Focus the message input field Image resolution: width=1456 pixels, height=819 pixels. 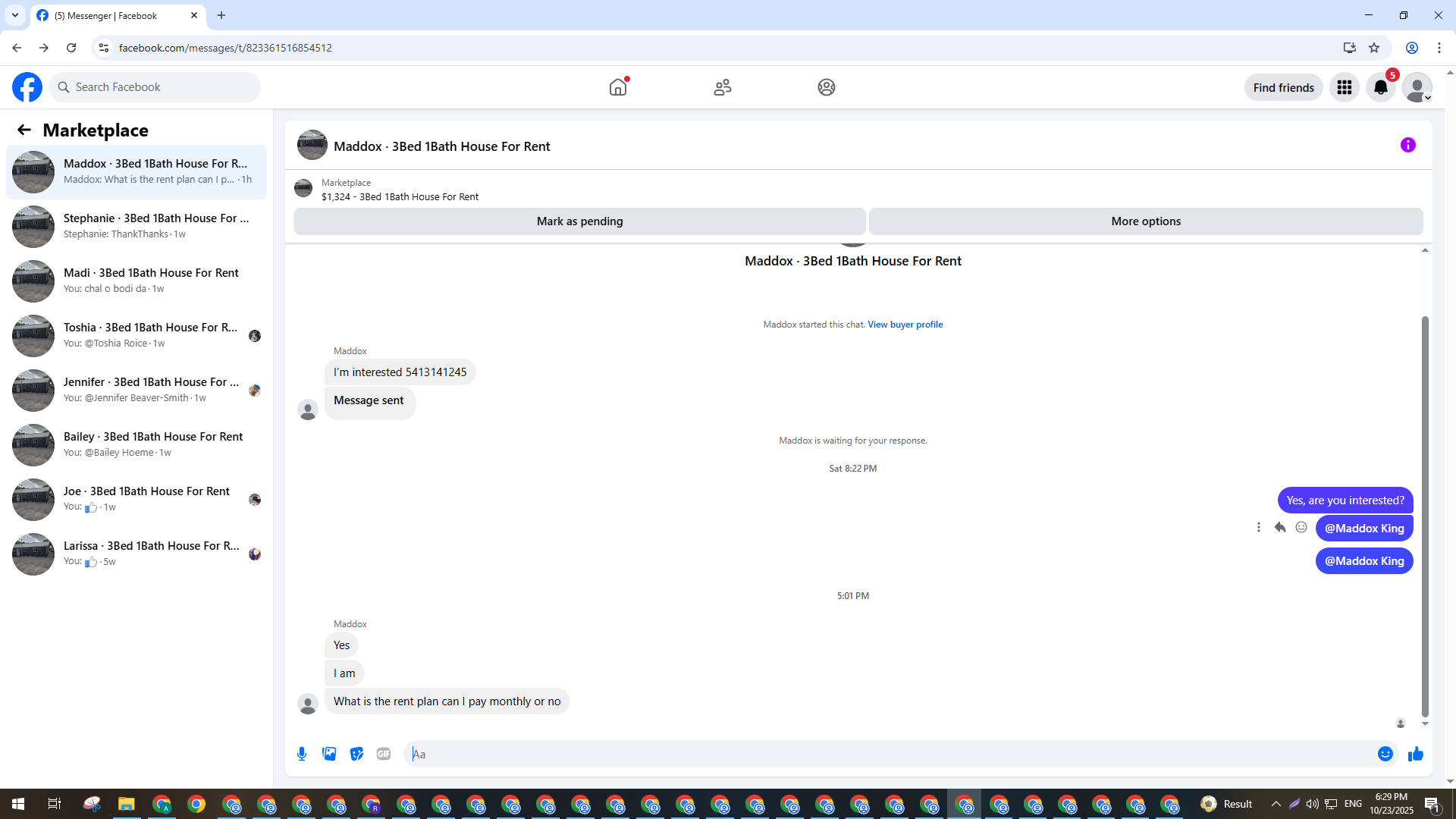[x=887, y=754]
